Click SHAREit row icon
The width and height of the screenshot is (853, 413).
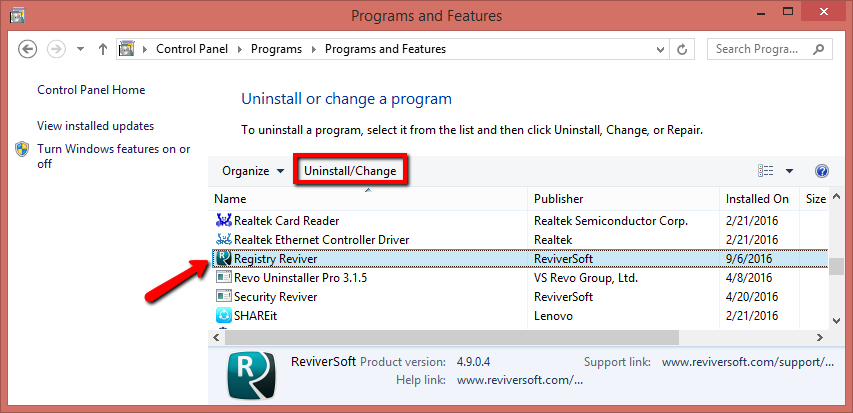[224, 315]
